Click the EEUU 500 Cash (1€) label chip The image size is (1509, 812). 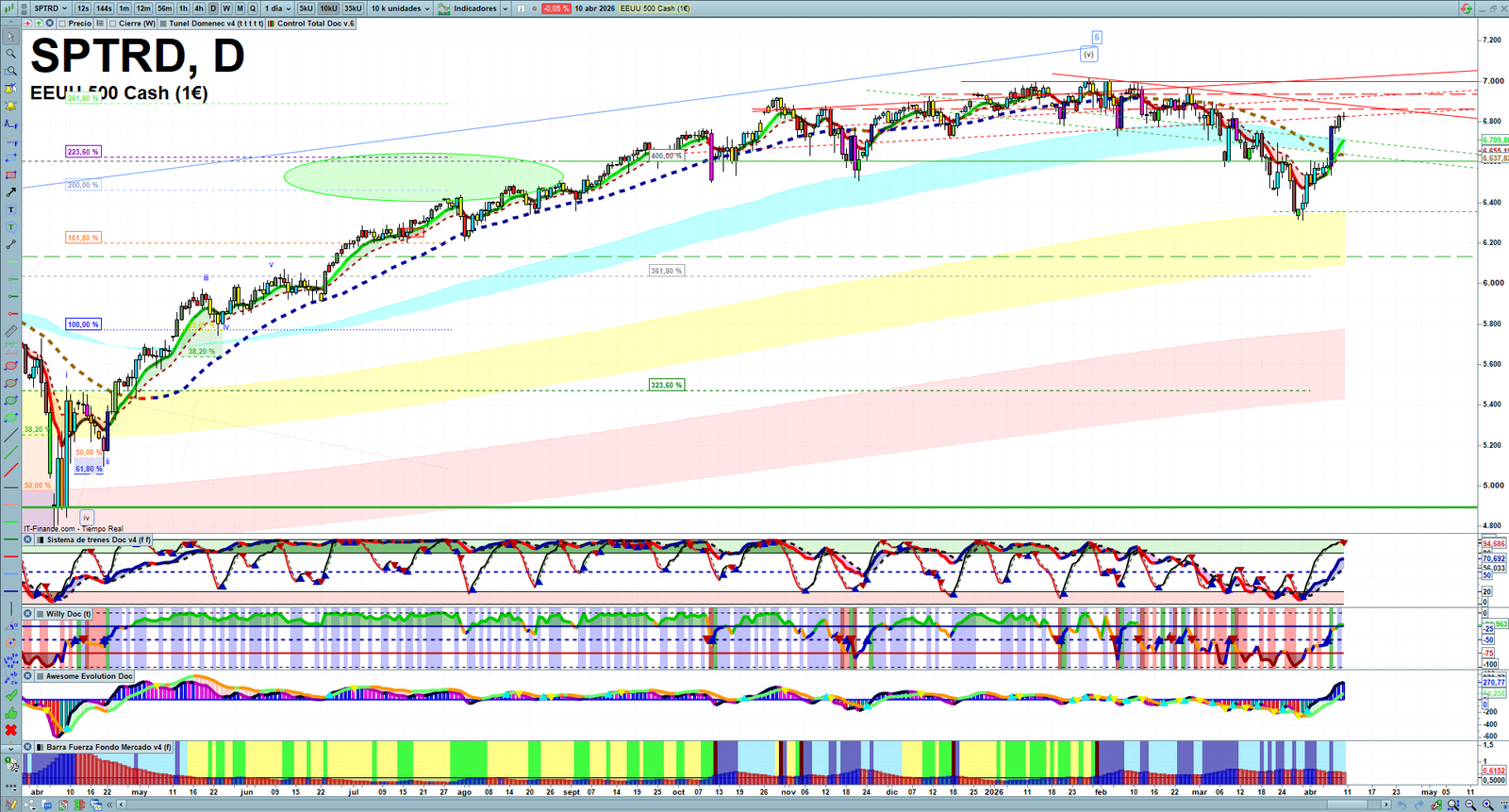coord(655,8)
